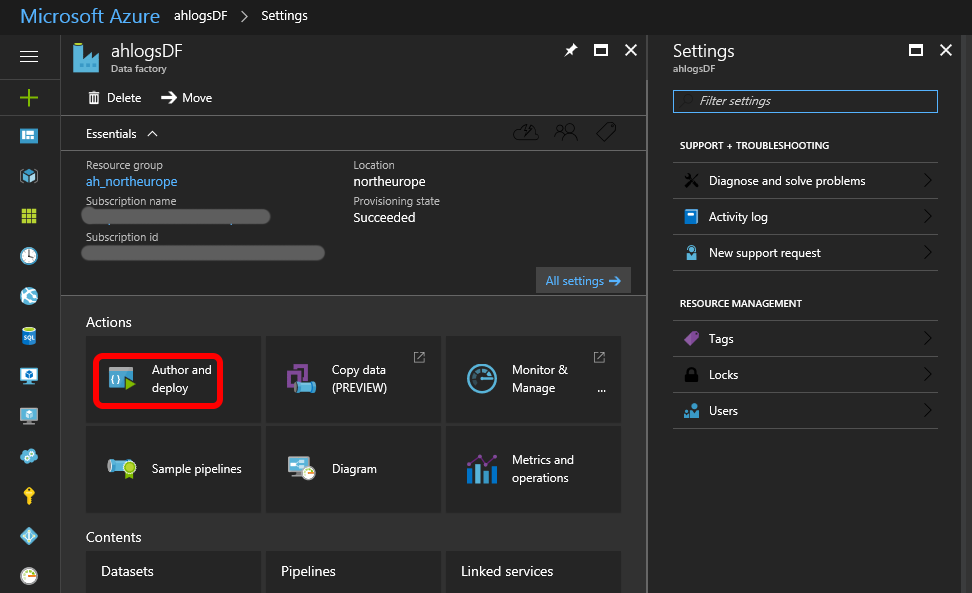Click Microsoft Azure portal home title

click(90, 16)
